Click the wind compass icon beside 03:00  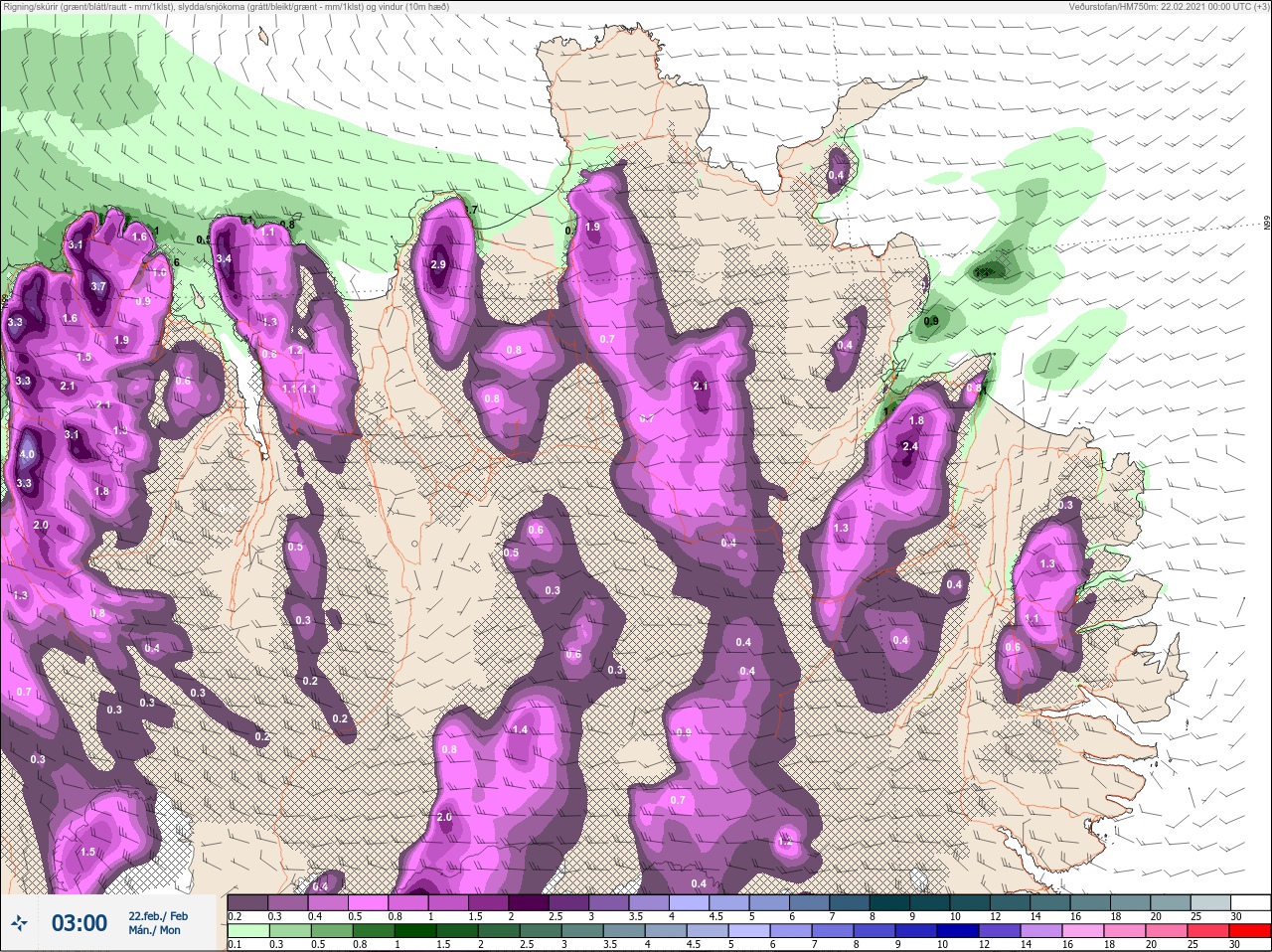[x=21, y=923]
